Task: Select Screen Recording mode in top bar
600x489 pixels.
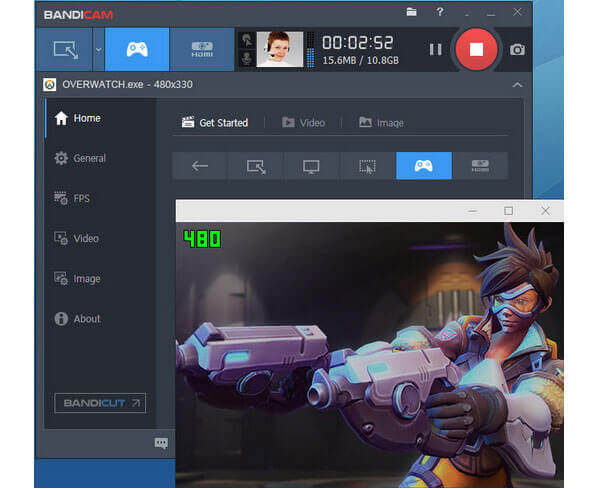Action: 65,50
